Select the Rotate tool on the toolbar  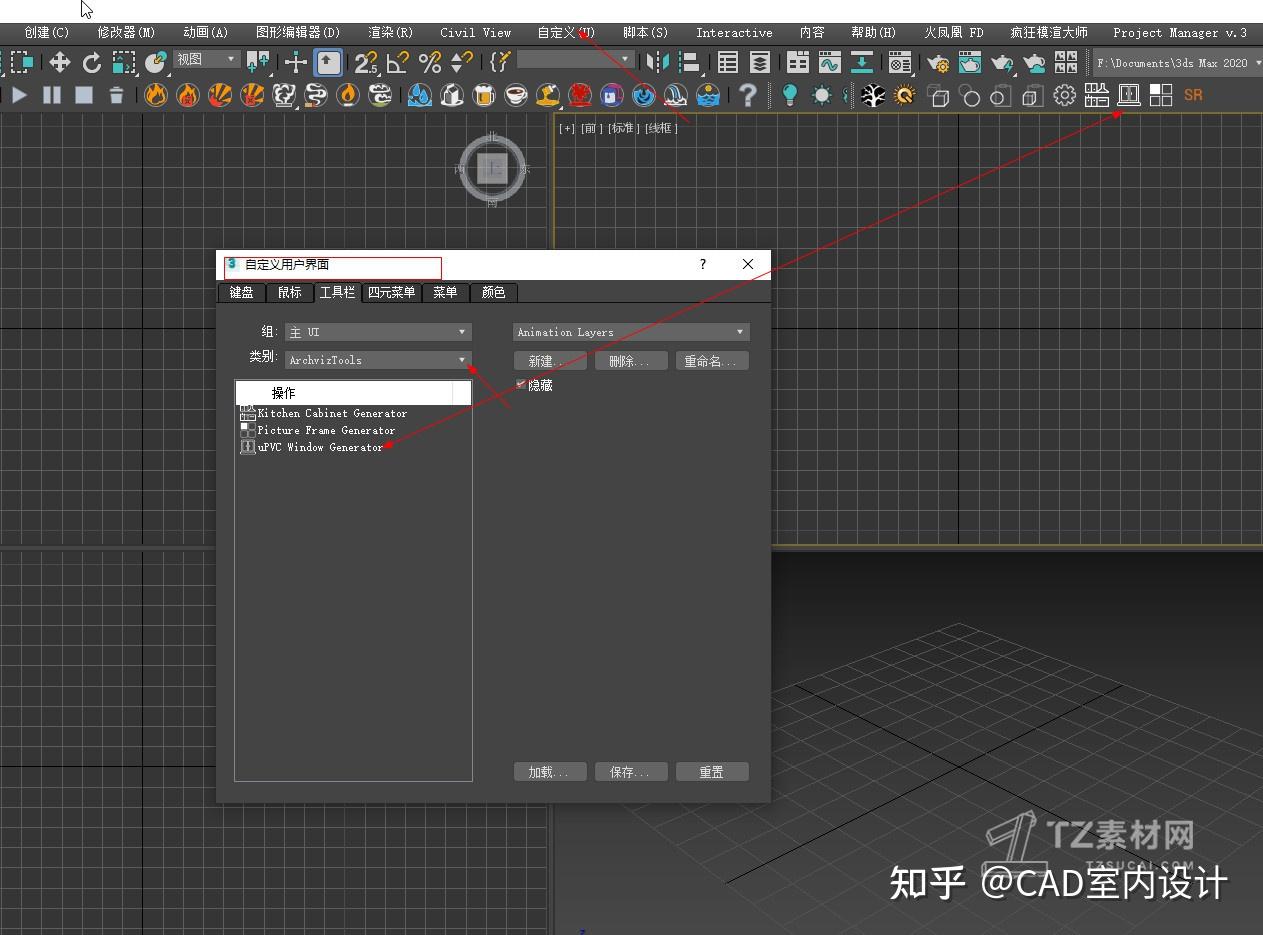point(92,62)
